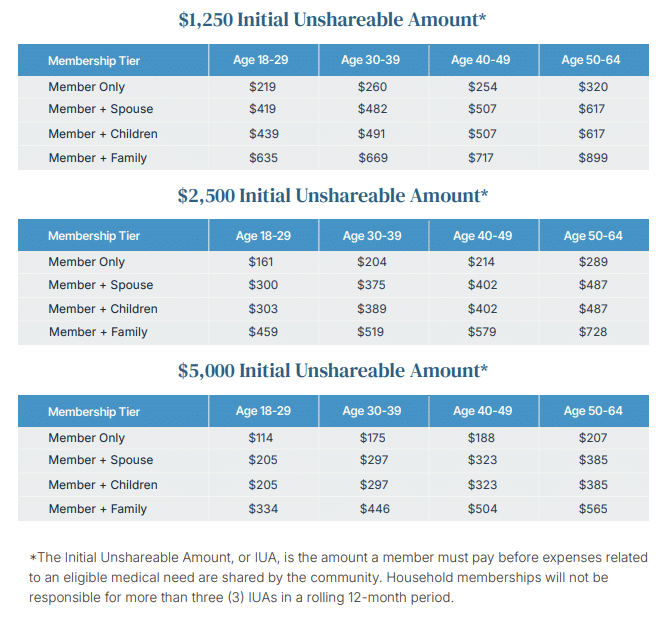Viewport: 671px width, 621px height.
Task: Select the $899 Member + Family price
Action: tap(593, 158)
